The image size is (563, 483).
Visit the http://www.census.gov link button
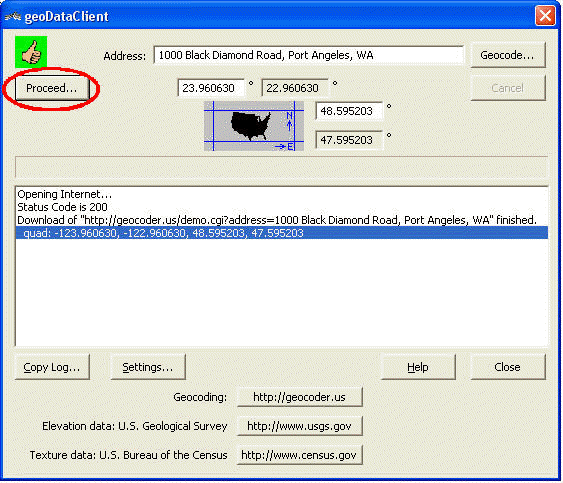(299, 455)
